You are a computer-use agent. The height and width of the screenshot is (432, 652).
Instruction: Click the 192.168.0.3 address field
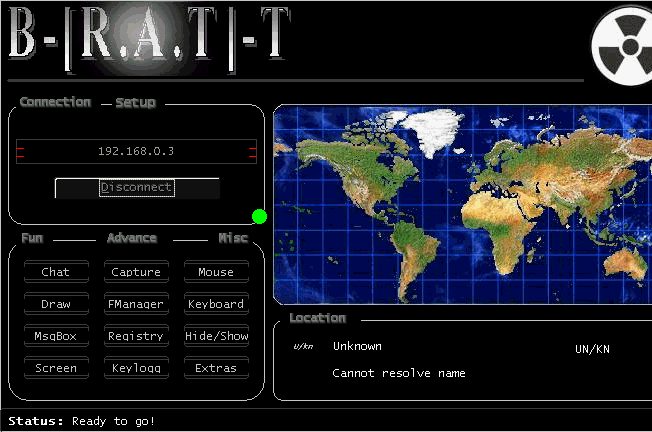tap(136, 151)
